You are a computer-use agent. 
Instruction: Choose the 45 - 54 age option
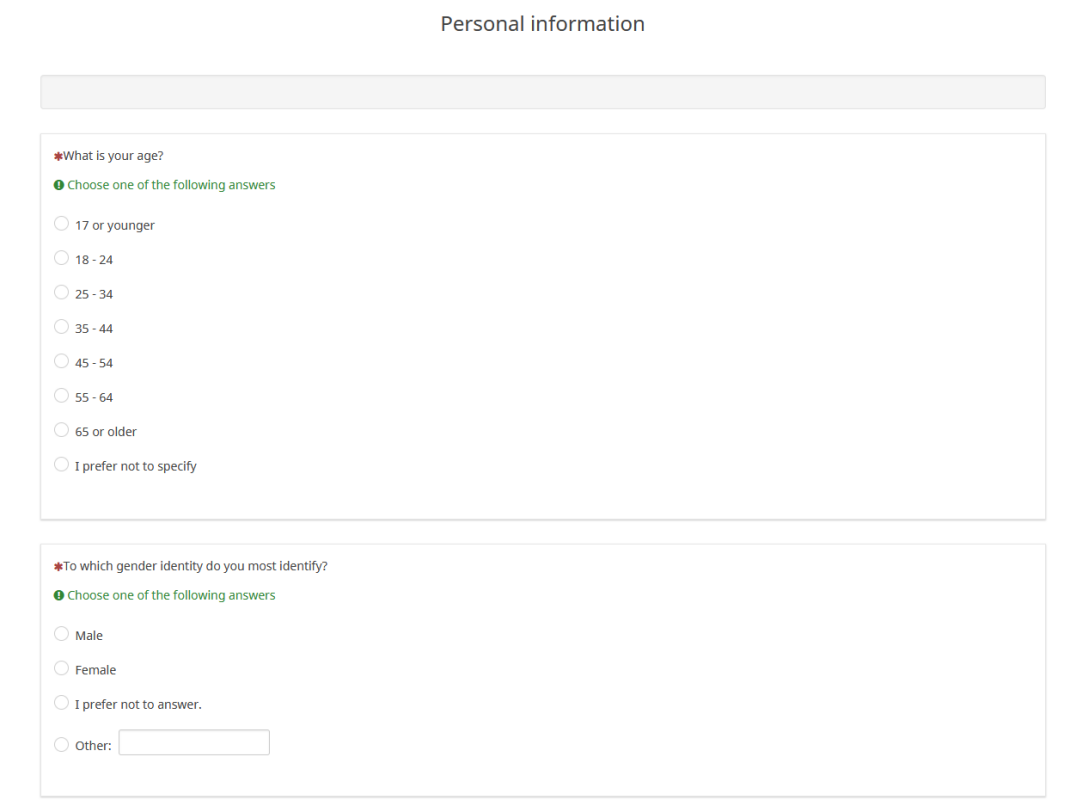(62, 361)
